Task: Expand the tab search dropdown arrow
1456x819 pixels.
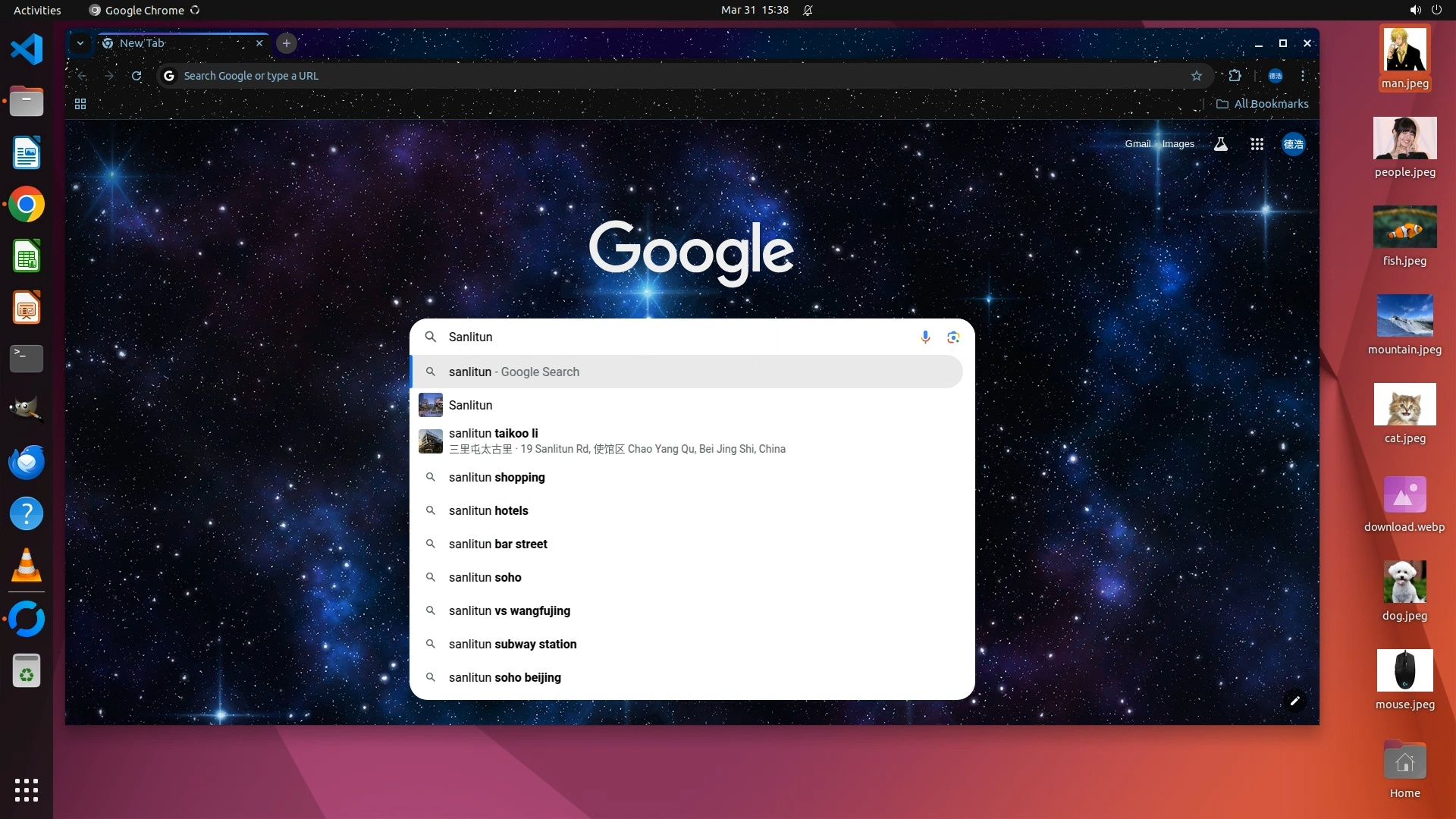Action: (80, 43)
